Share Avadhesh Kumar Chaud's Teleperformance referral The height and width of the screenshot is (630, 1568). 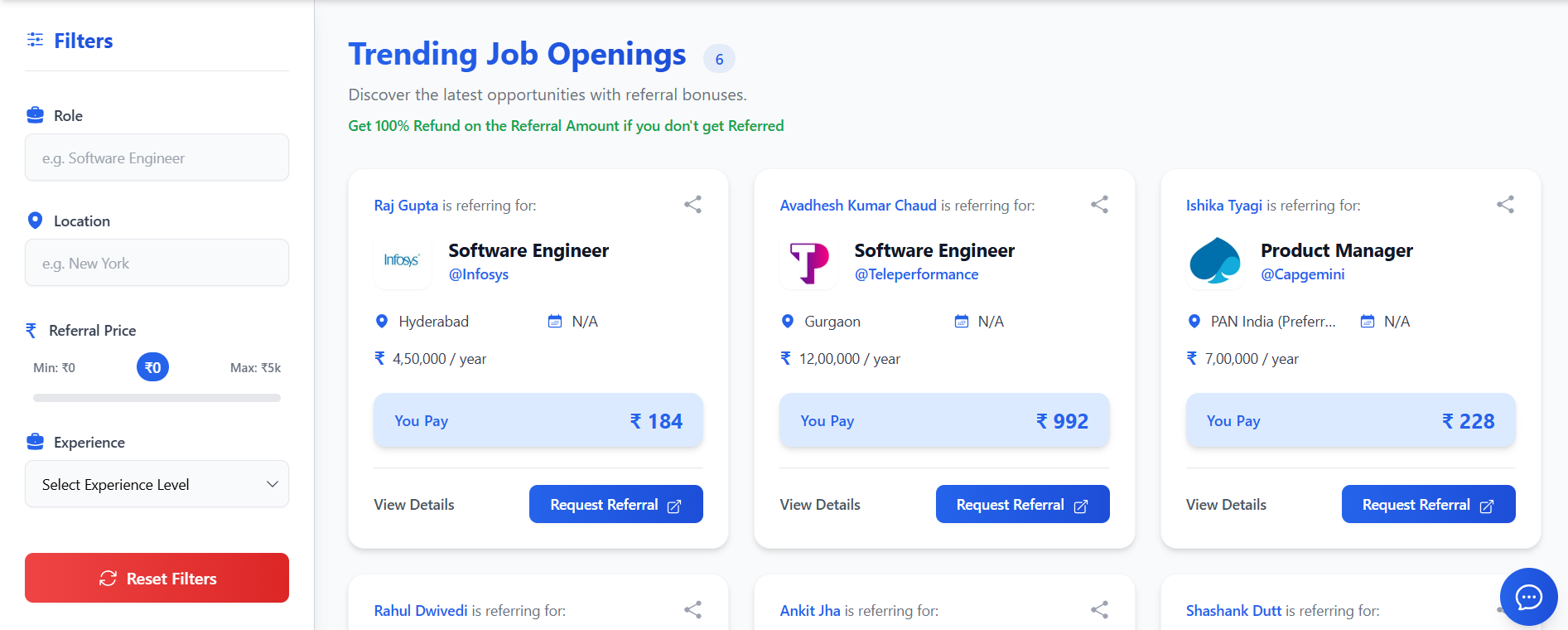[1099, 205]
